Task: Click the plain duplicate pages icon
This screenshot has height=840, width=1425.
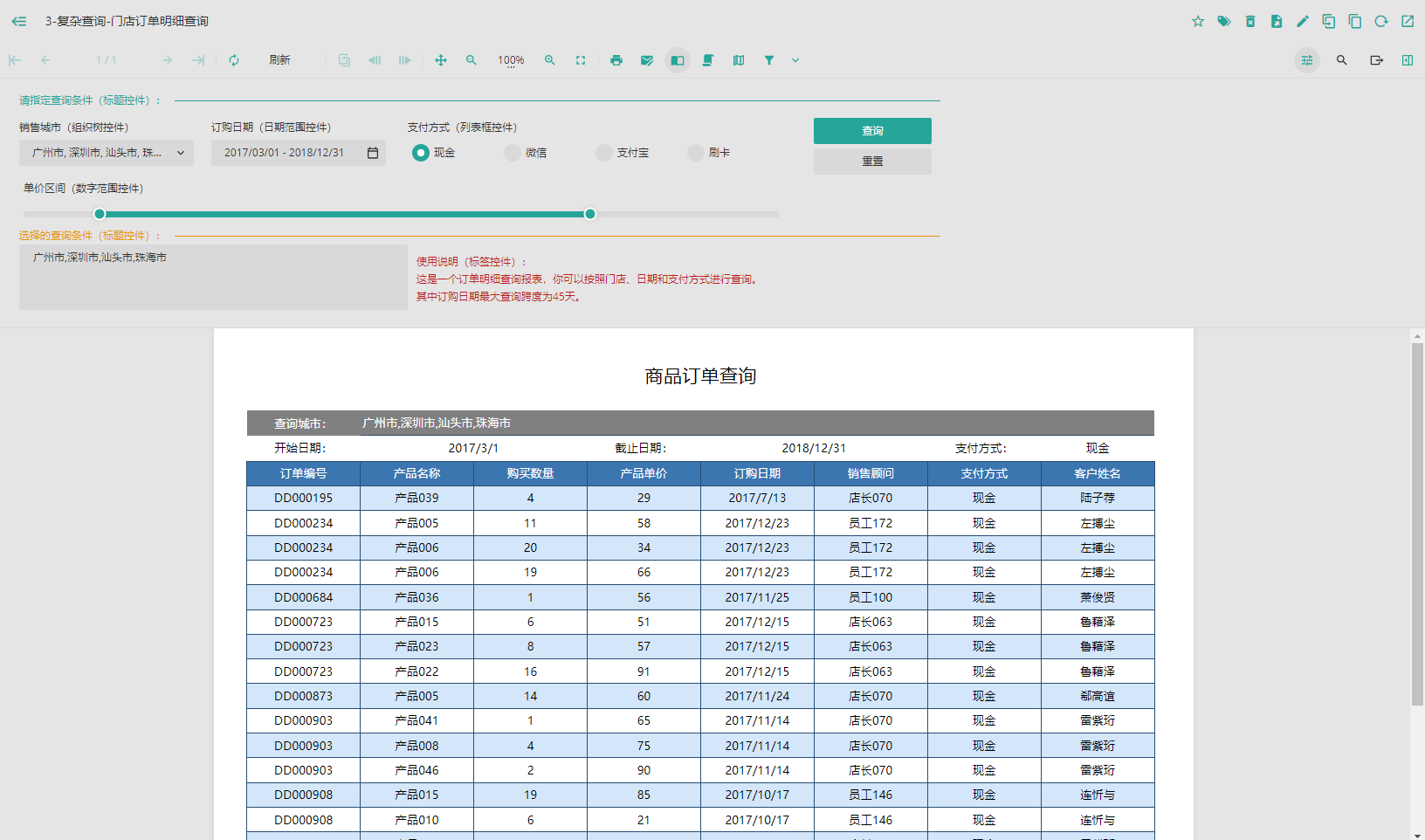Action: pyautogui.click(x=1355, y=21)
